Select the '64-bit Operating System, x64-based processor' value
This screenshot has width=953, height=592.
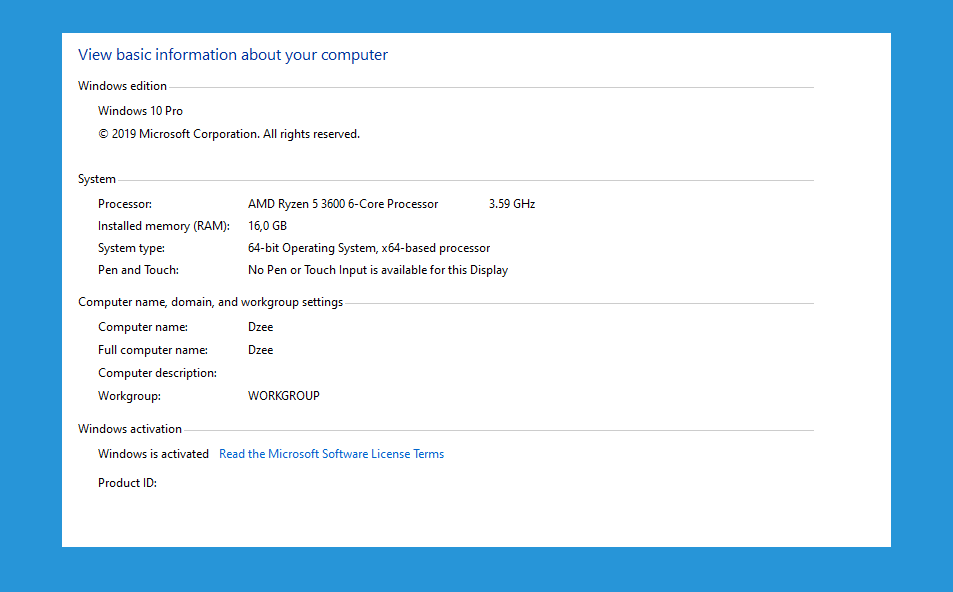369,248
